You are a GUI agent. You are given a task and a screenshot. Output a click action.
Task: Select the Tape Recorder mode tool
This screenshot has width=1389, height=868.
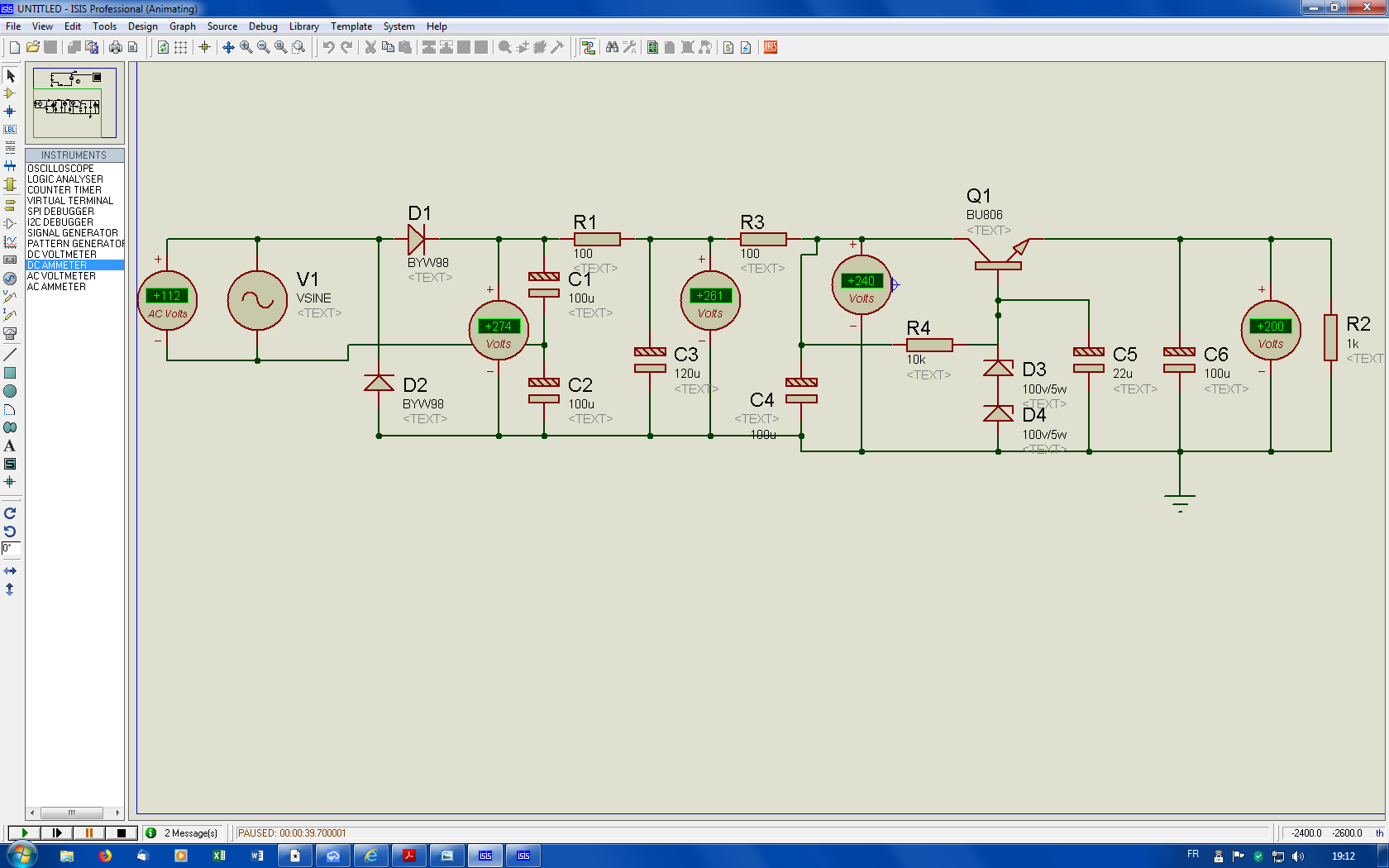coord(10,260)
